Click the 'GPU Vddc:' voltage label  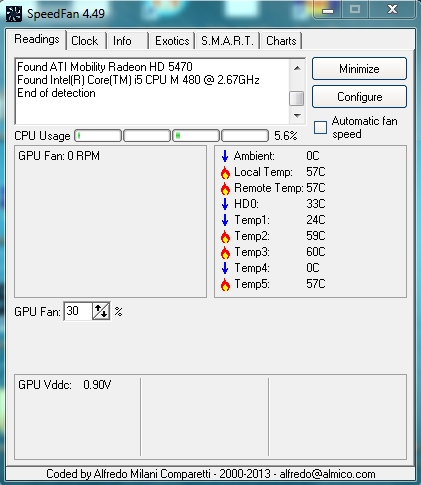45,385
